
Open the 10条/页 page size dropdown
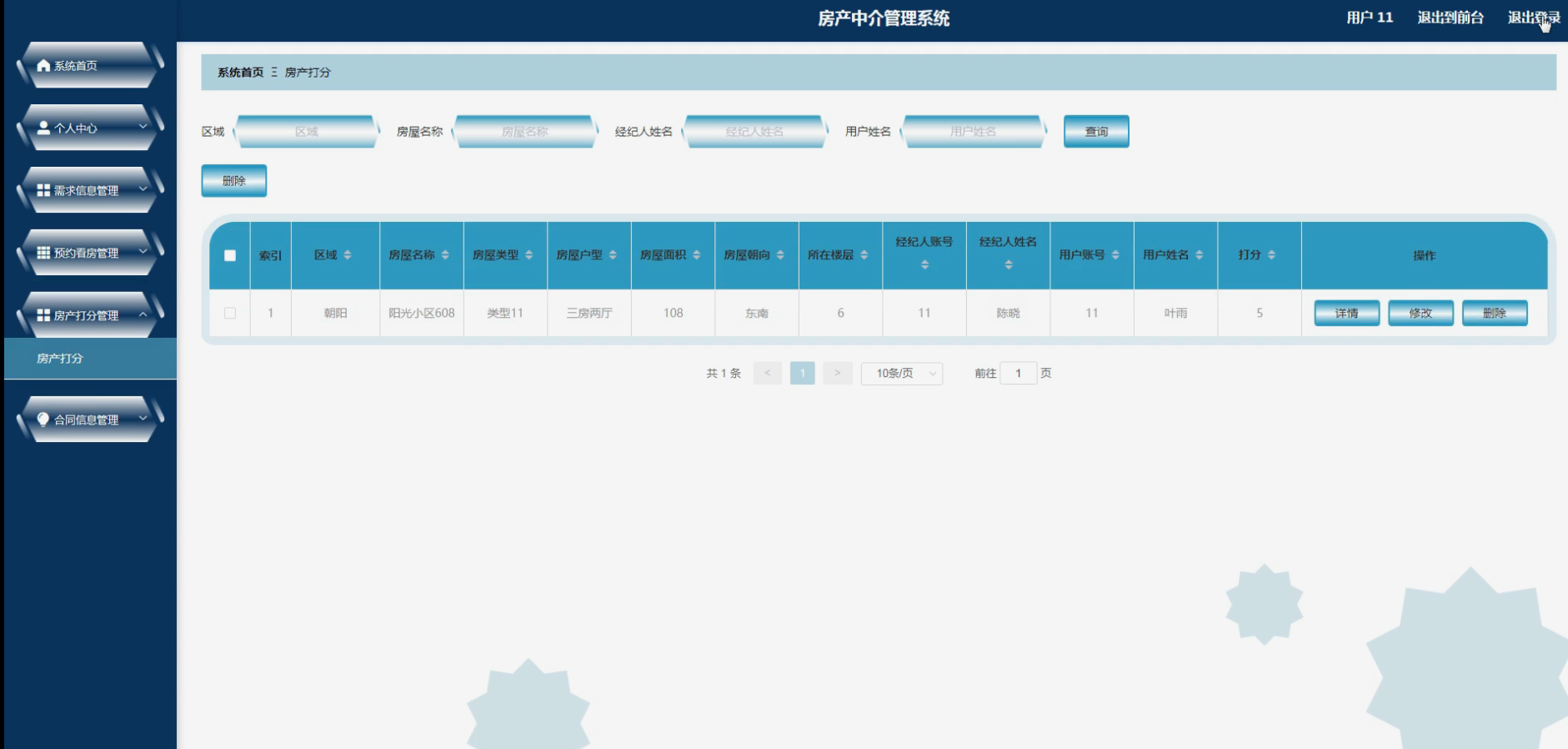pyautogui.click(x=902, y=374)
